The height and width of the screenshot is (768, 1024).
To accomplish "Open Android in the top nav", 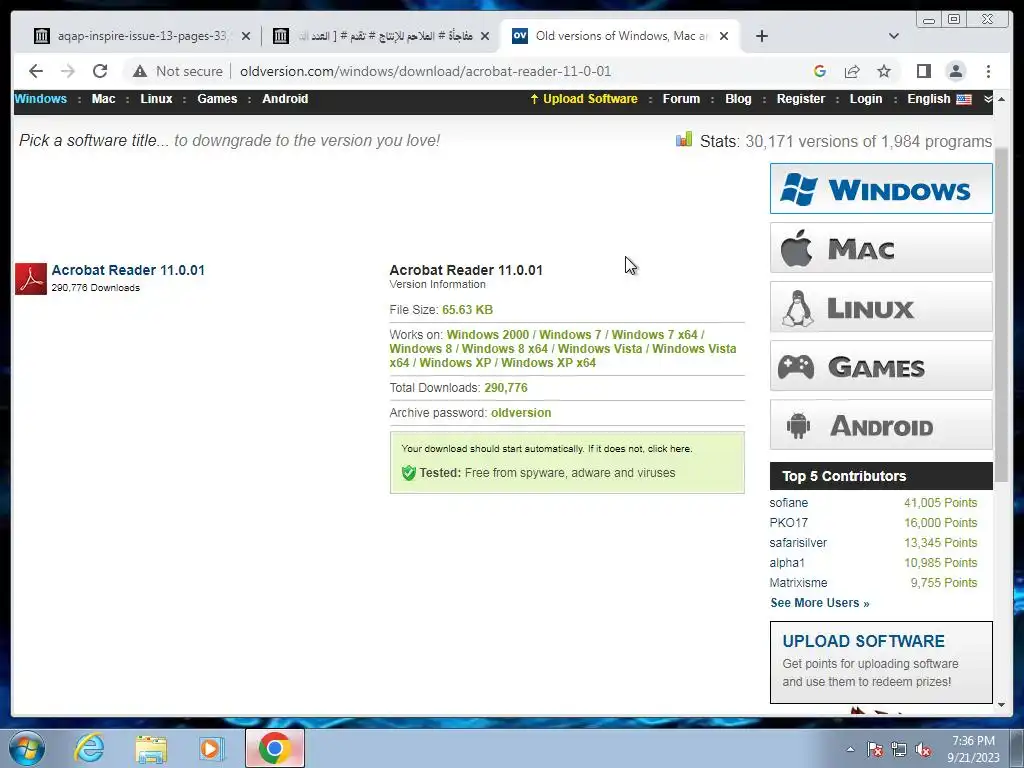I will pyautogui.click(x=285, y=99).
